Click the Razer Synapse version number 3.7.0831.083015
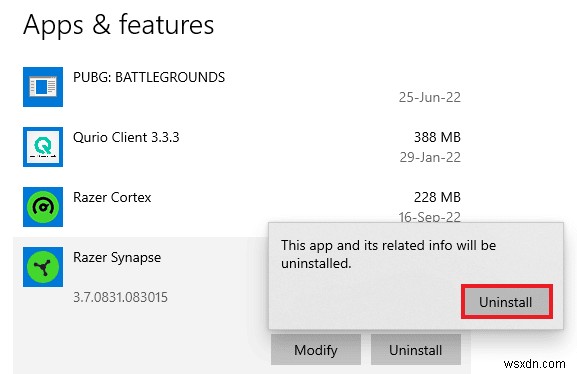This screenshot has height=374, width=577. click(120, 297)
